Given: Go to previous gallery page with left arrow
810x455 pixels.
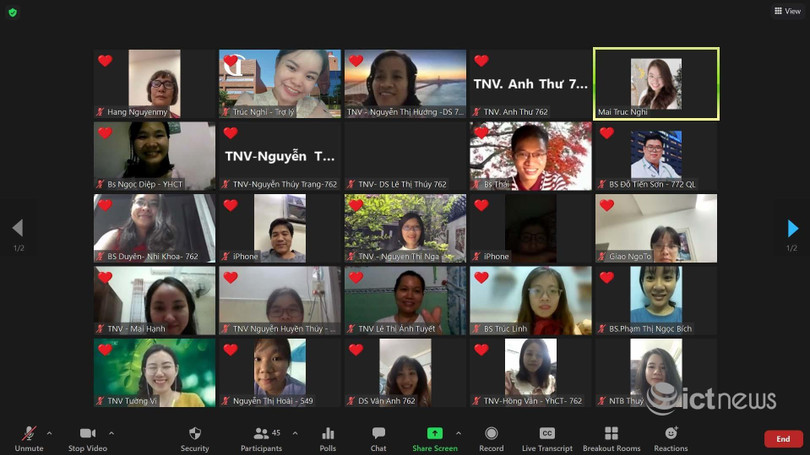Looking at the screenshot, I should click(17, 229).
